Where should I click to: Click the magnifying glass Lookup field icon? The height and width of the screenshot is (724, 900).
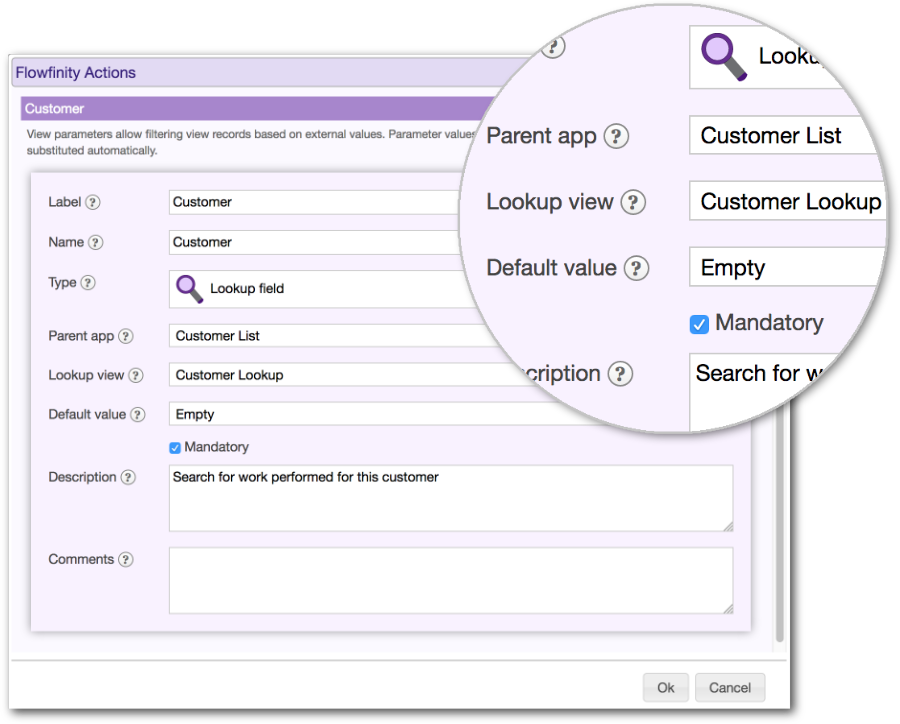pos(188,289)
